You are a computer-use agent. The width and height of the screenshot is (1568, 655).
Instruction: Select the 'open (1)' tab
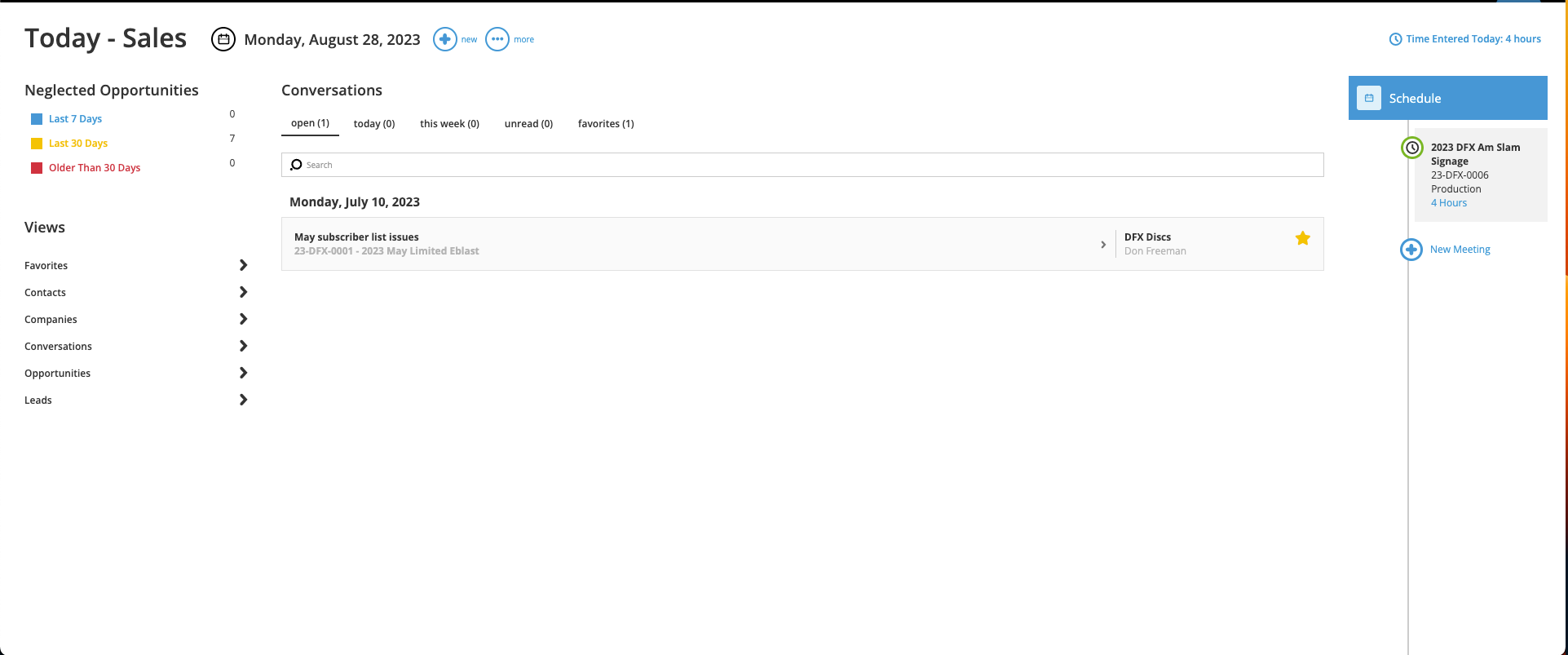coord(310,123)
